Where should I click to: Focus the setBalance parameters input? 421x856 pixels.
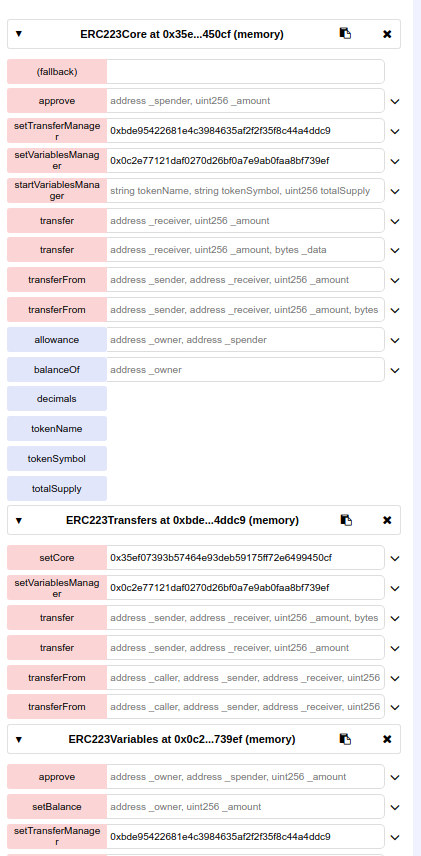pos(245,806)
